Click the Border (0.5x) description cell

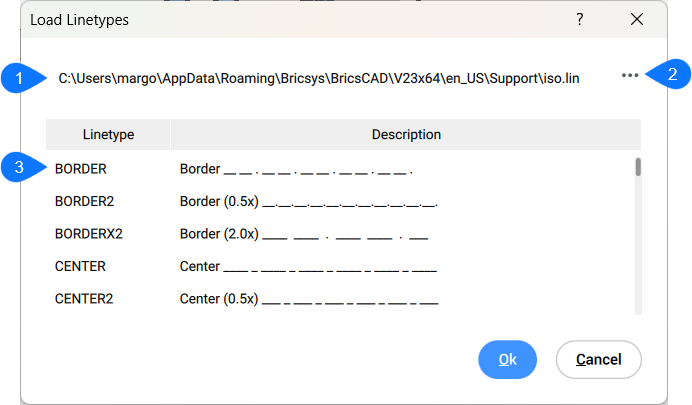(308, 201)
